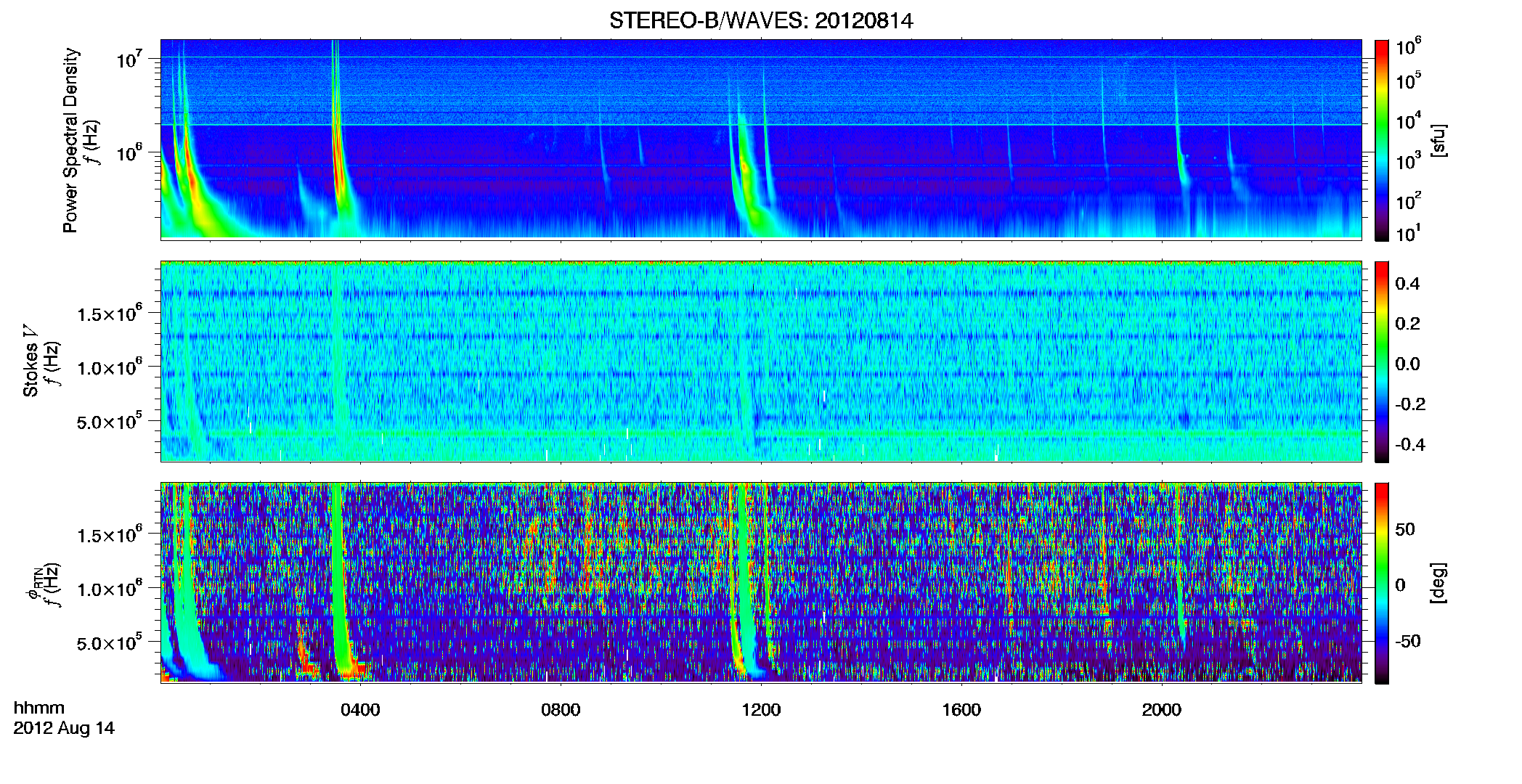The width and height of the screenshot is (1522, 784).
Task: Click the time tick label 1200
Action: pos(761,710)
